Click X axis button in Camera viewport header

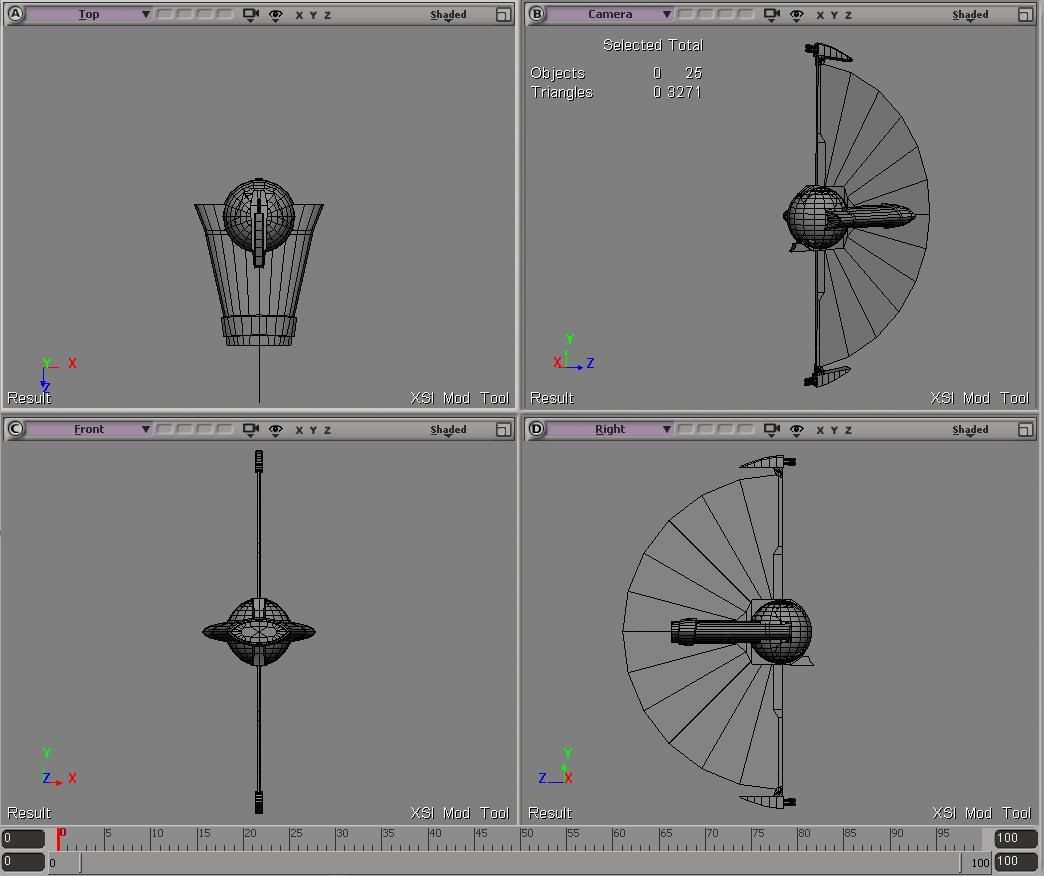click(x=820, y=15)
